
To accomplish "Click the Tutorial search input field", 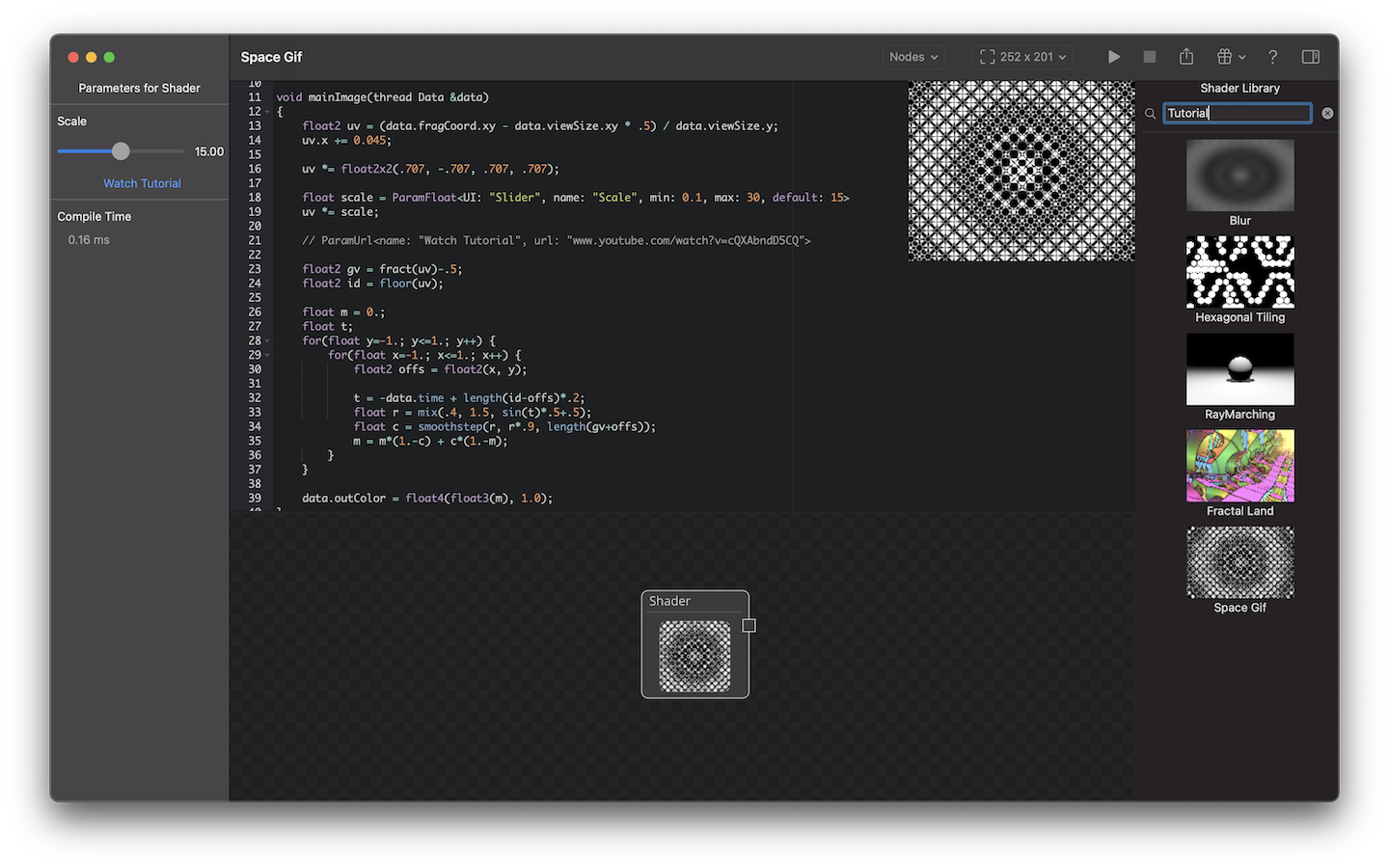I will (x=1238, y=113).
